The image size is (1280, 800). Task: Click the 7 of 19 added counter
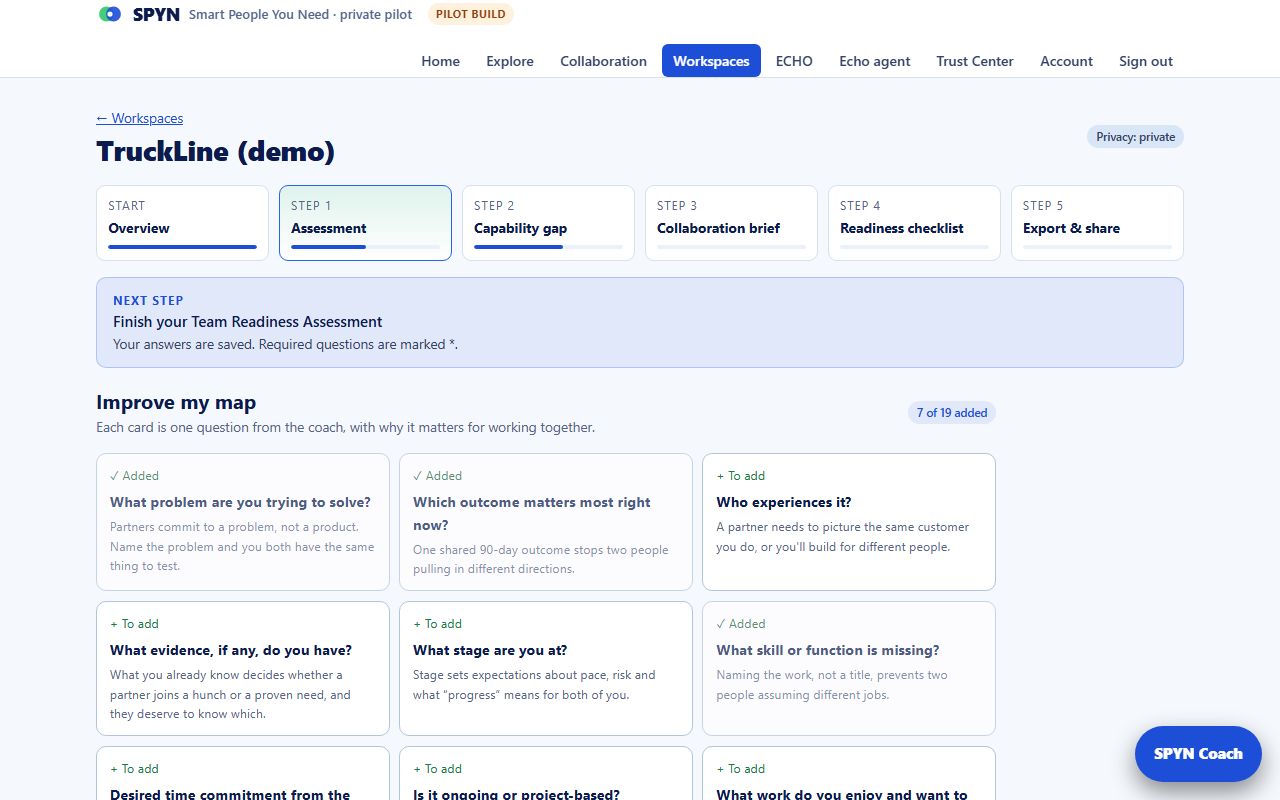point(952,413)
